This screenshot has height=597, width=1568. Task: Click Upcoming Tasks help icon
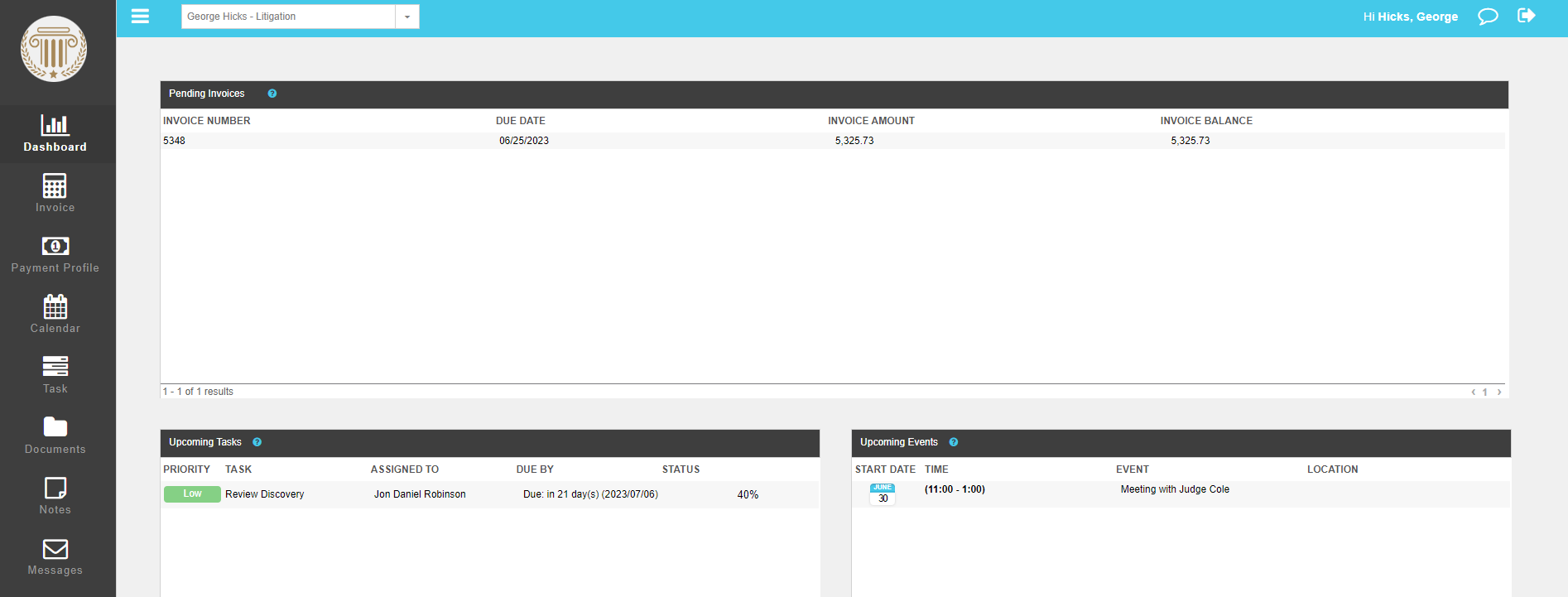257,442
